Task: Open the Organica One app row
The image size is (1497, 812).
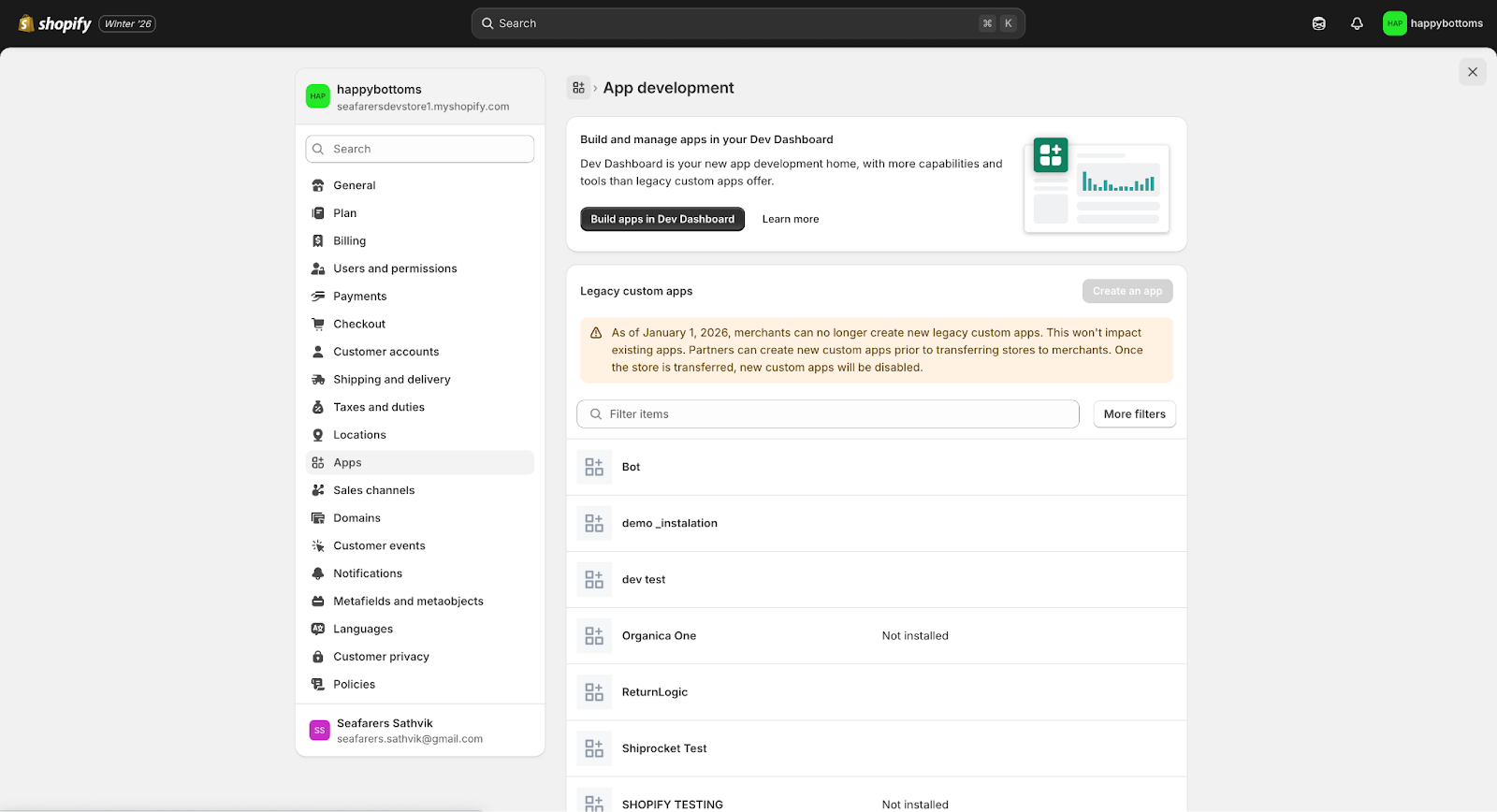Action: [877, 636]
